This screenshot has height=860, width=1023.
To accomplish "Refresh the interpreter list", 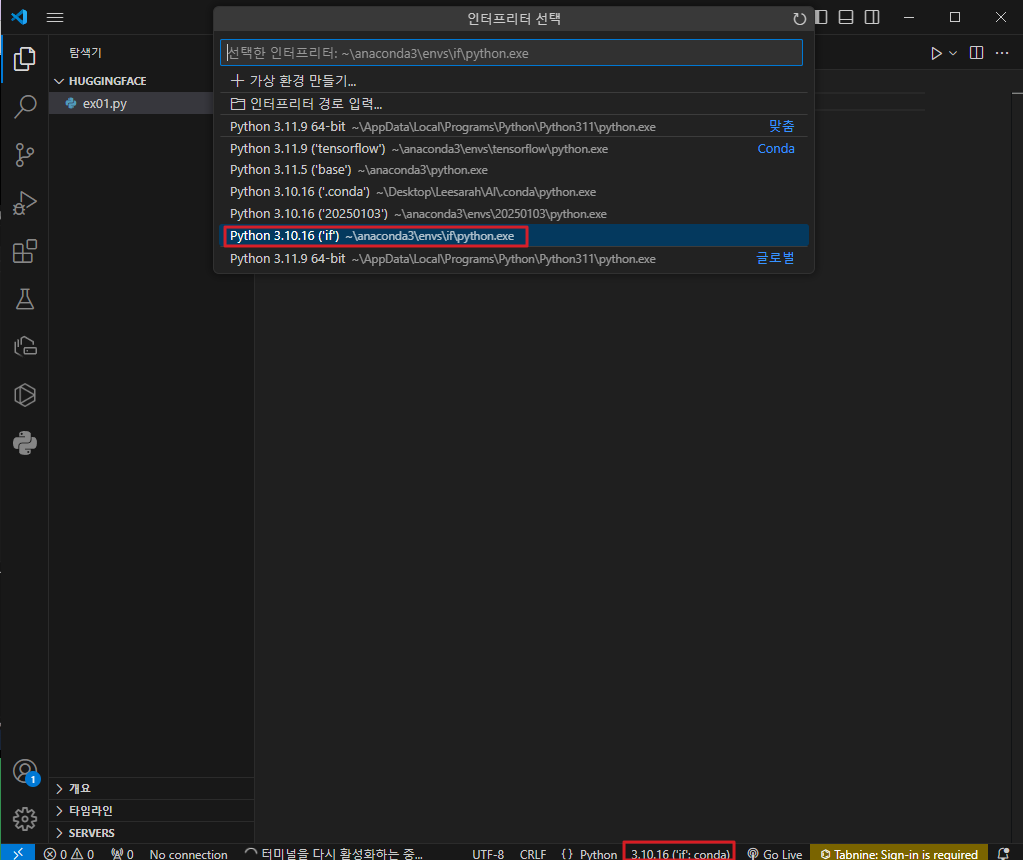I will (x=799, y=19).
